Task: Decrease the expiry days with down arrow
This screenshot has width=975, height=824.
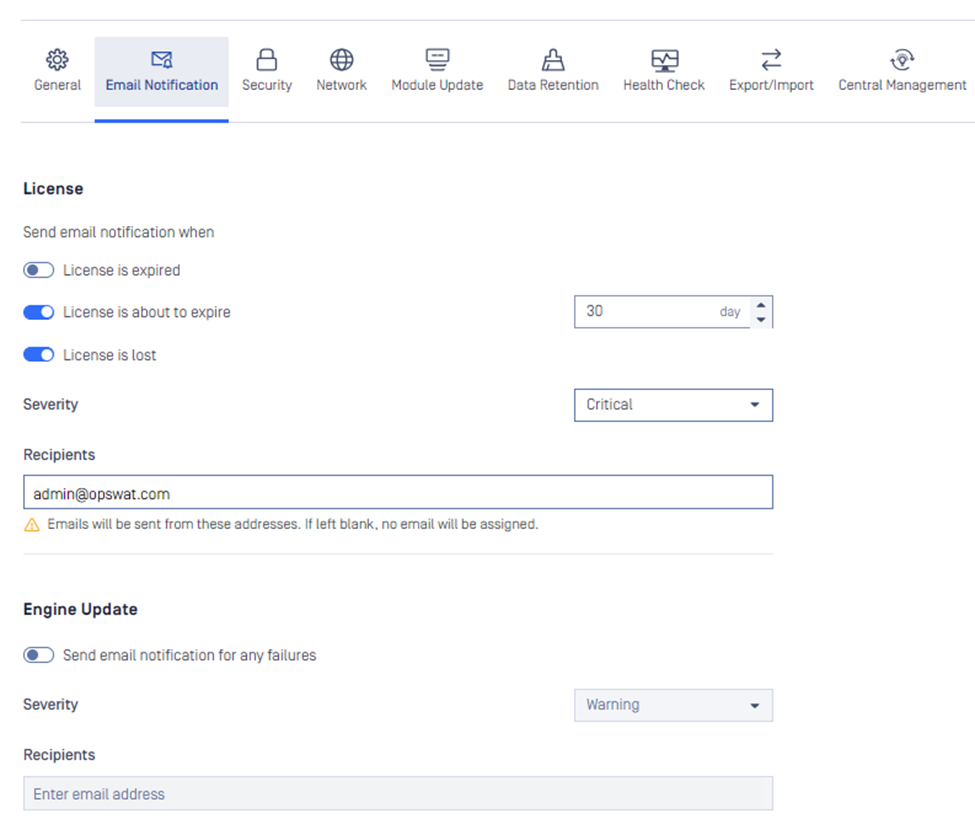Action: 761,320
